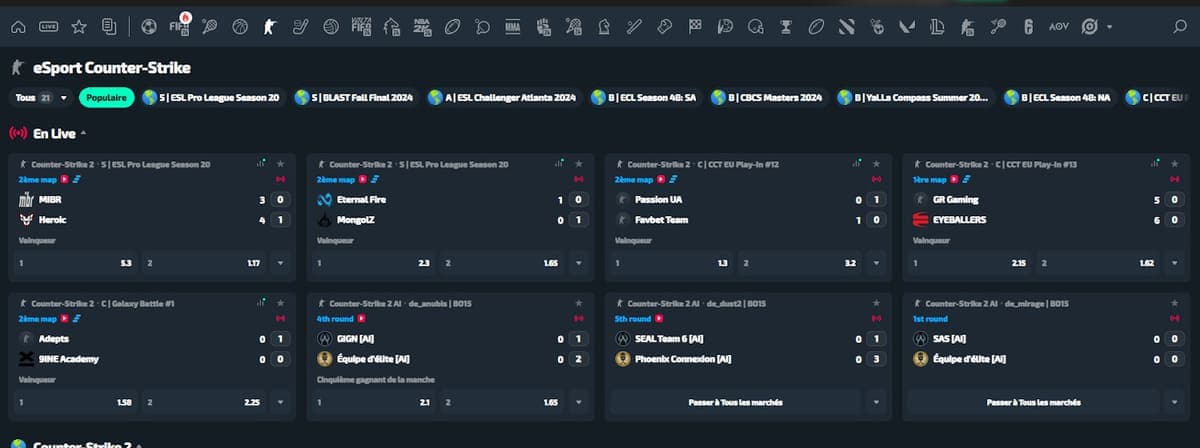The height and width of the screenshot is (448, 1200).
Task: Bet on Passion UA at odds 1.3
Action: (x=671, y=263)
